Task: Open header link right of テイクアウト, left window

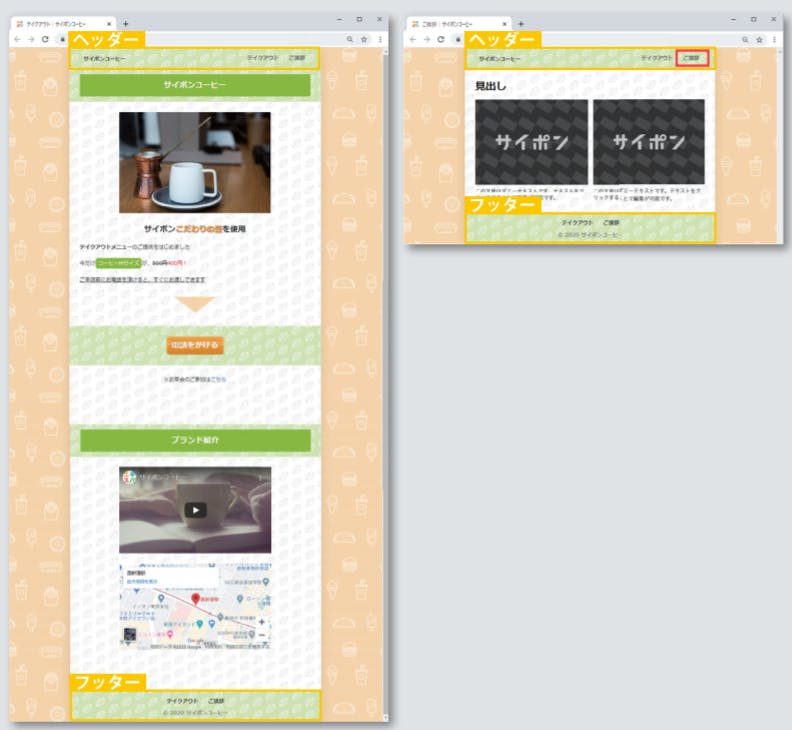Action: point(296,58)
